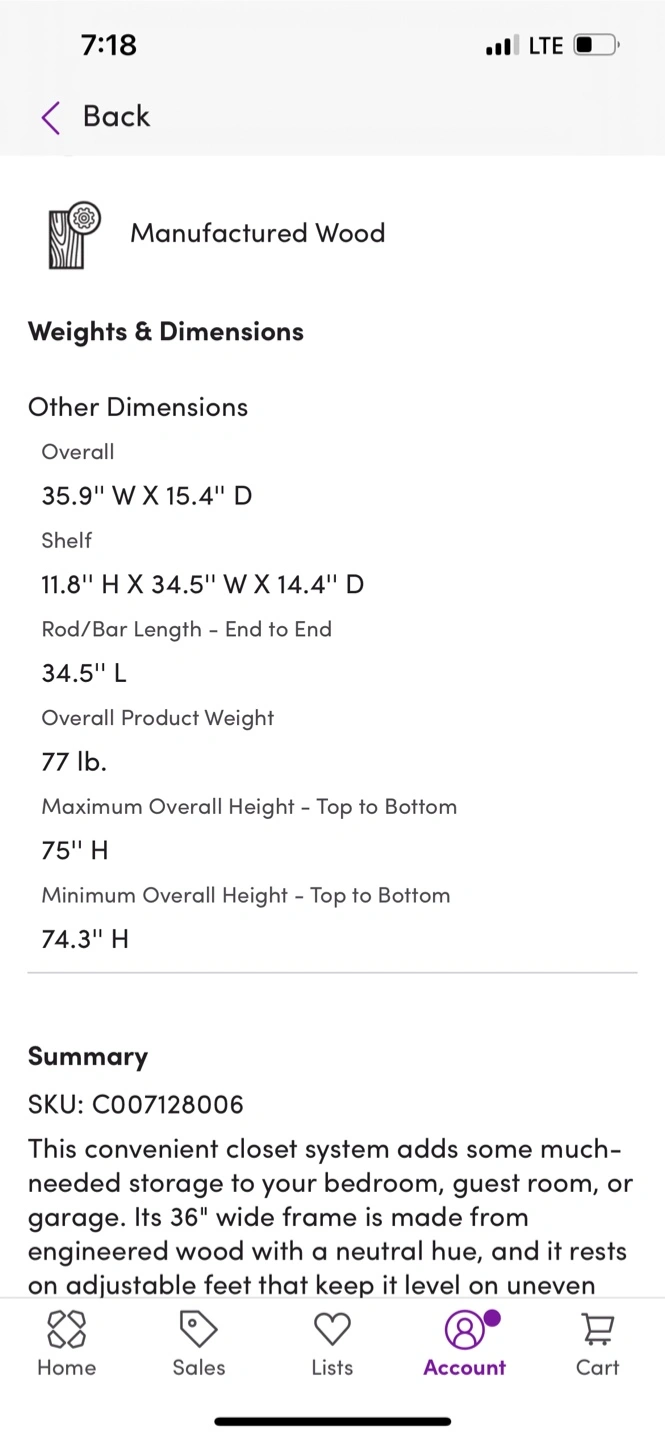The width and height of the screenshot is (665, 1440).
Task: Tap the Manufactured Wood material icon
Action: coord(74,236)
